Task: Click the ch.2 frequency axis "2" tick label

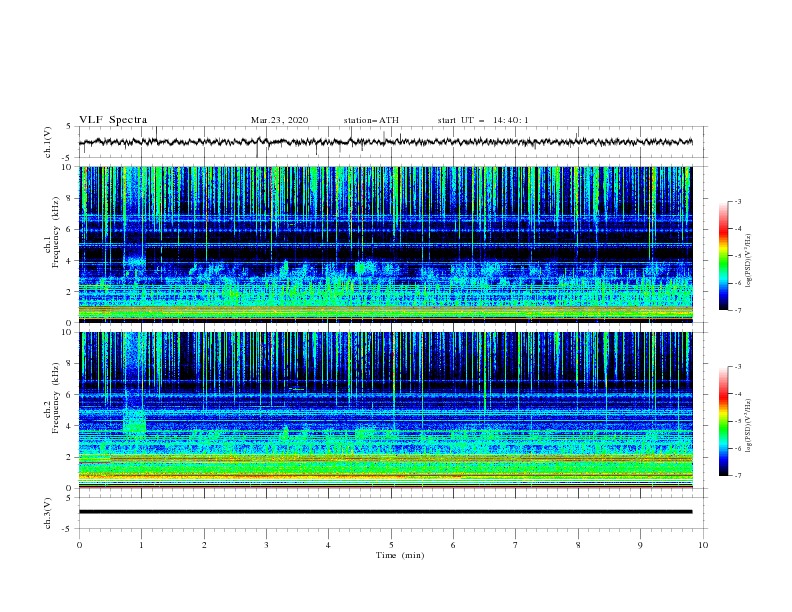Action: pyautogui.click(x=69, y=457)
